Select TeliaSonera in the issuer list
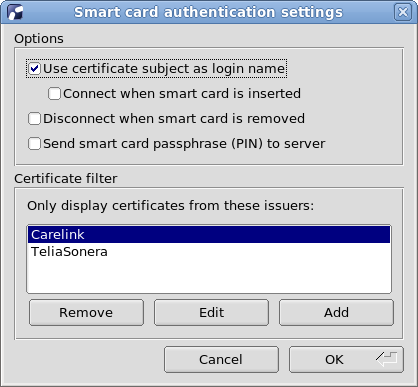This screenshot has height=387, width=418. click(x=209, y=252)
